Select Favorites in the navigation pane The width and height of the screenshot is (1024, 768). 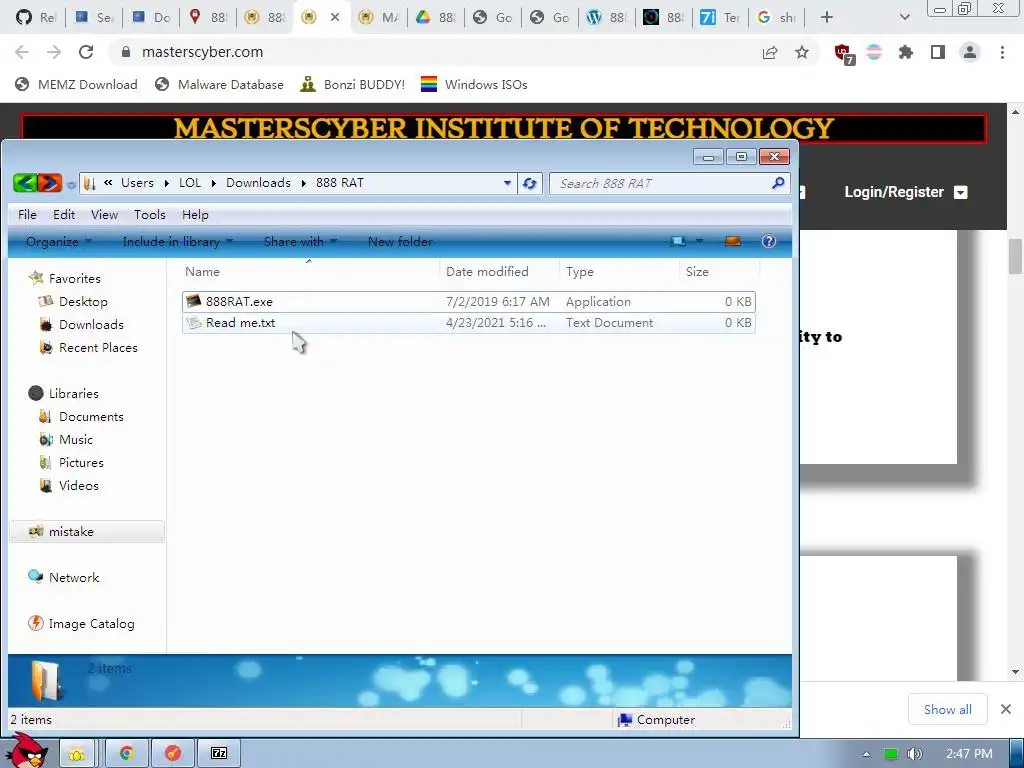pos(65,279)
